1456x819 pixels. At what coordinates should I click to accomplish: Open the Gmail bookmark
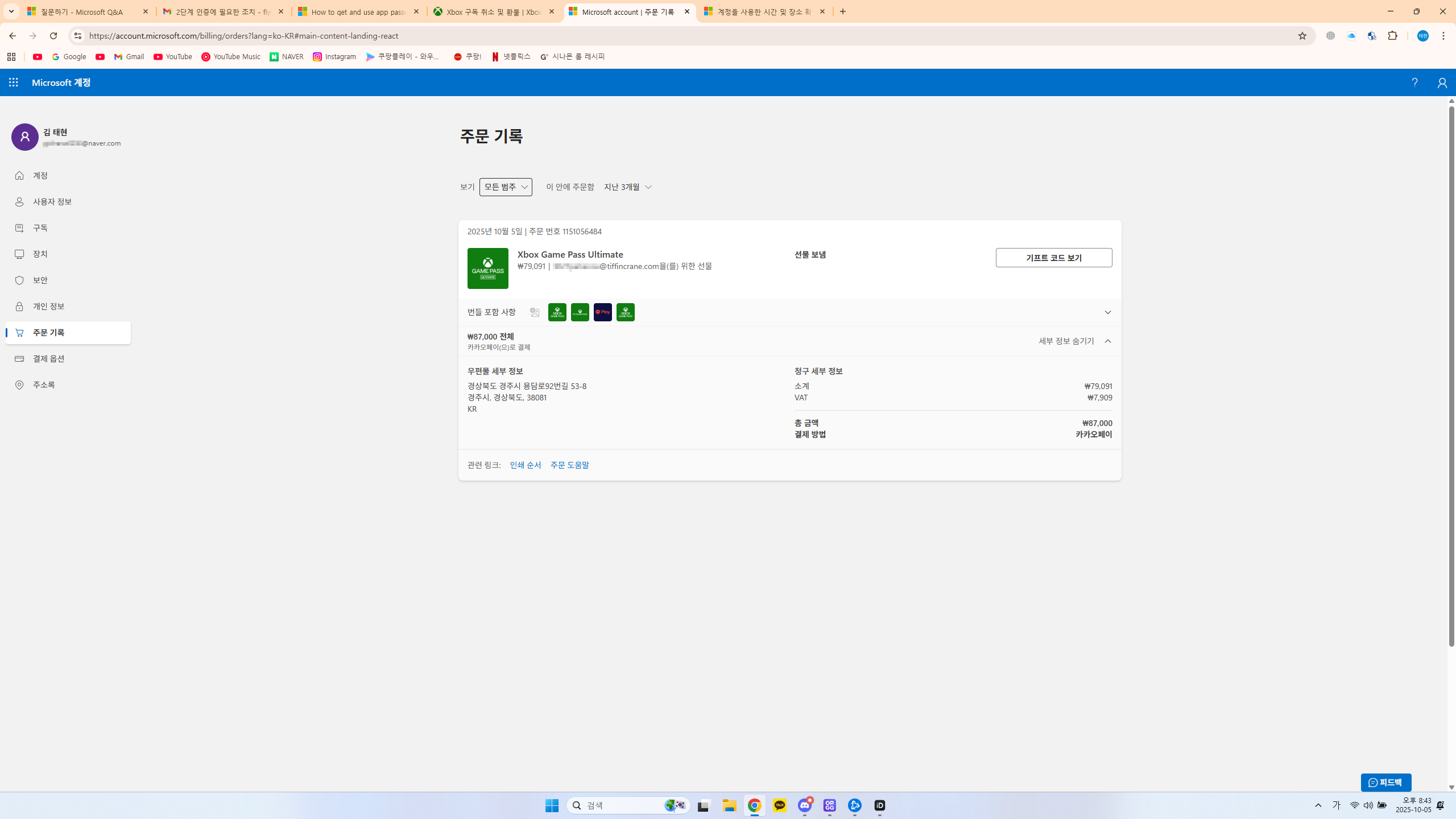[x=129, y=57]
